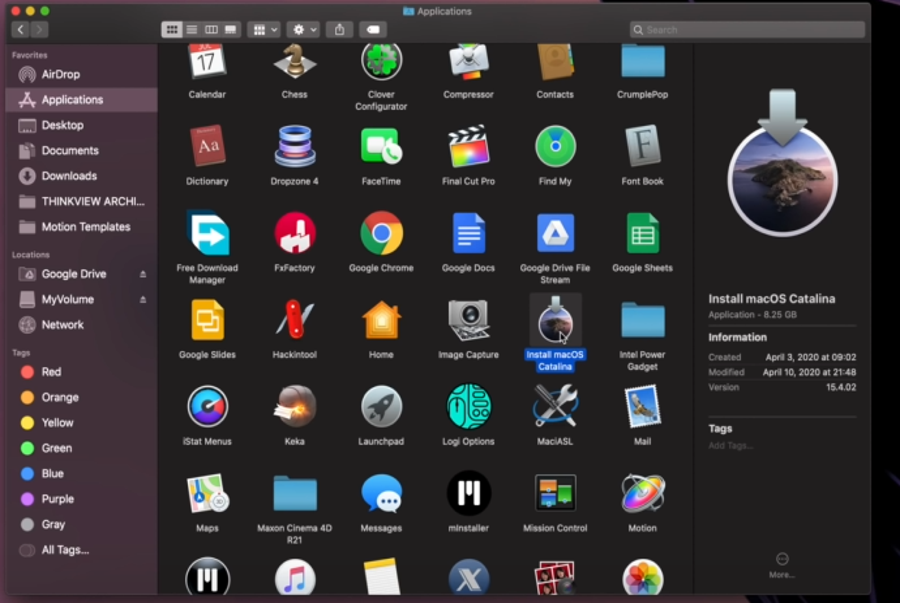Select the Mail app icon
Screen dimensions: 900x603
pyautogui.click(x=642, y=406)
